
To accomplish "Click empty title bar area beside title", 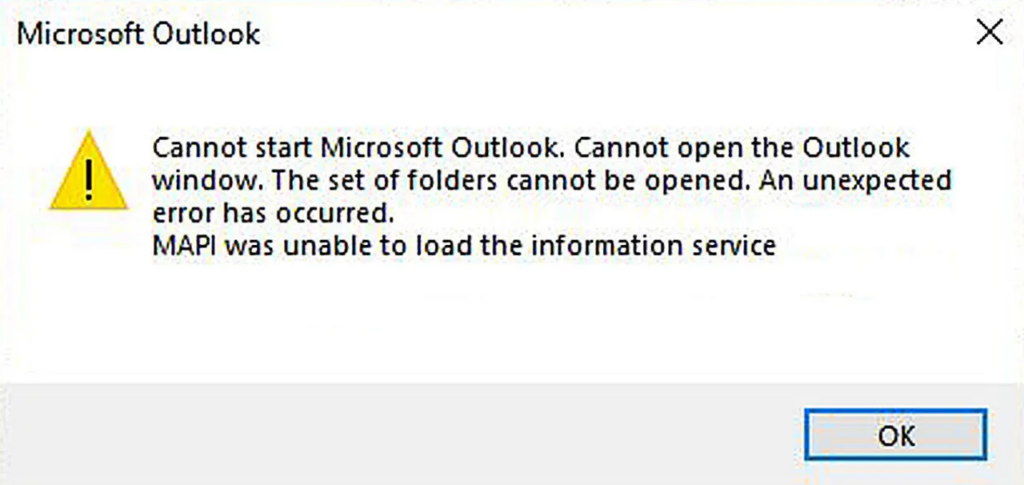I will pos(614,33).
